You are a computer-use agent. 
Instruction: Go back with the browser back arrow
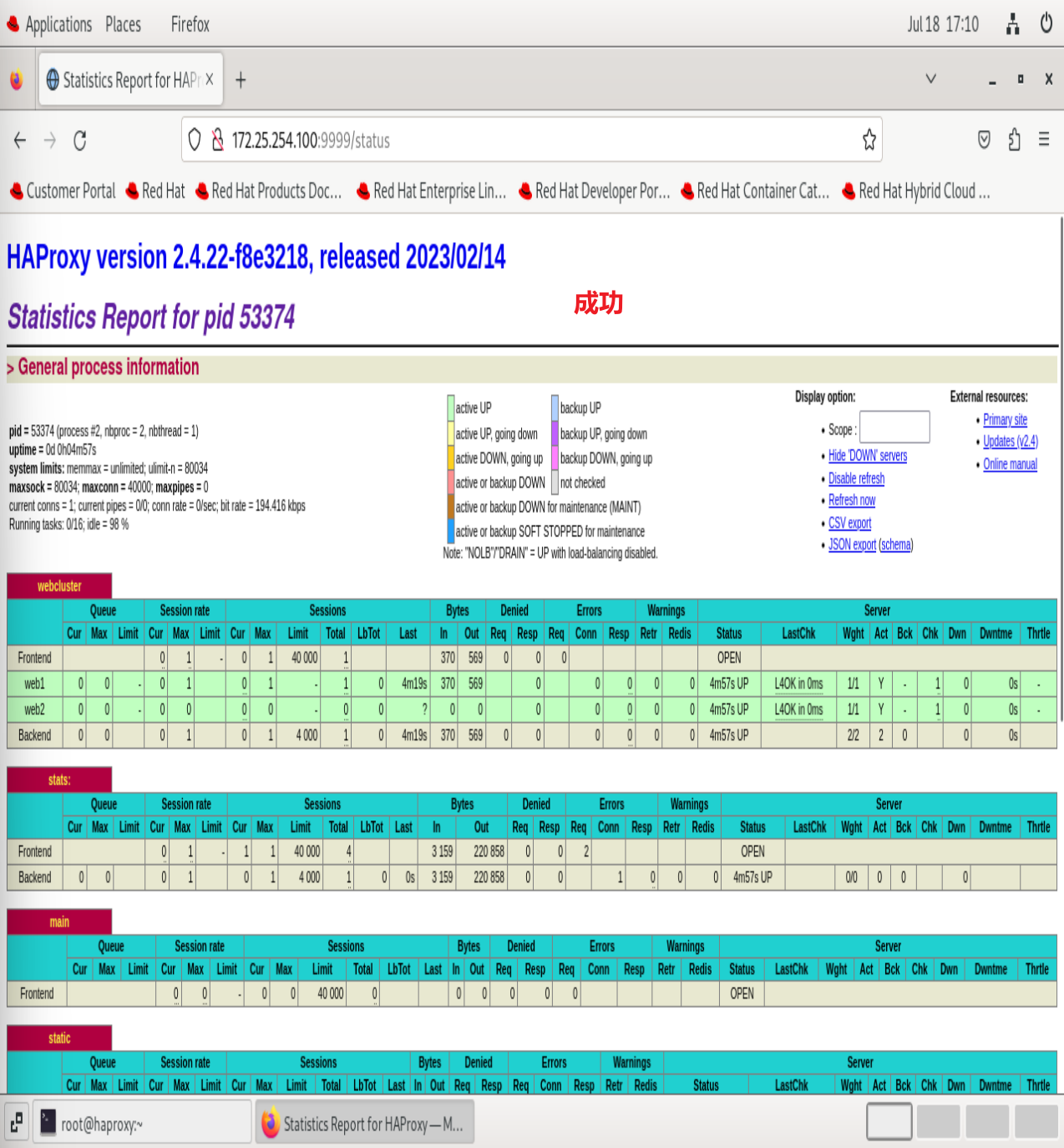pyautogui.click(x=20, y=140)
